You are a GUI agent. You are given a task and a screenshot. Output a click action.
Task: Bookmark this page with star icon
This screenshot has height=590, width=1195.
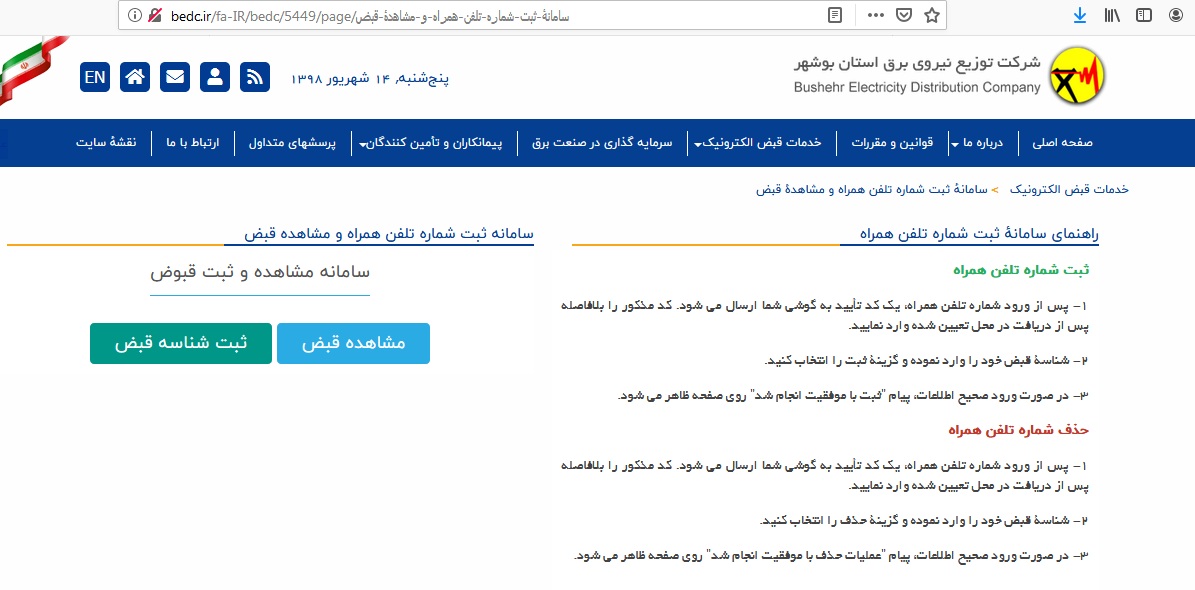click(x=931, y=15)
